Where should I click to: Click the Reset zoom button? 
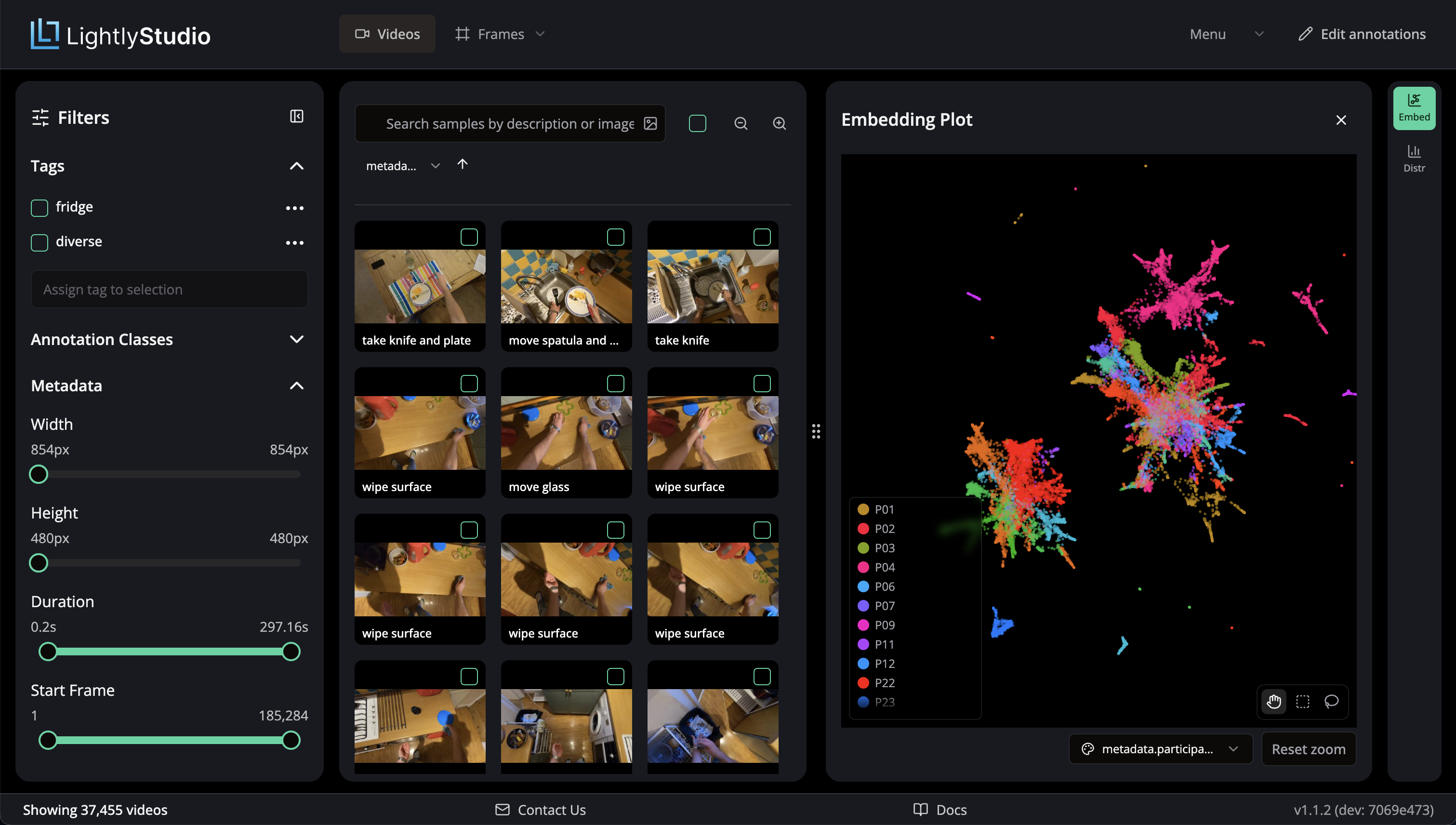[1308, 749]
